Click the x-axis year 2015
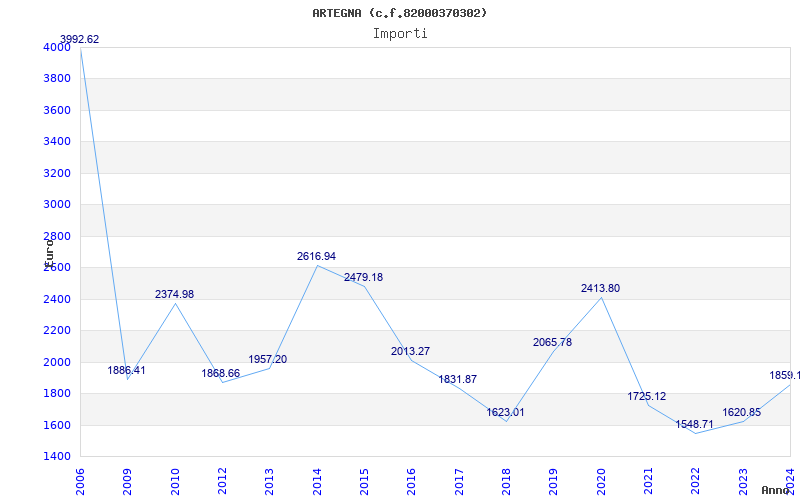Image resolution: width=800 pixels, height=500 pixels. click(x=364, y=482)
